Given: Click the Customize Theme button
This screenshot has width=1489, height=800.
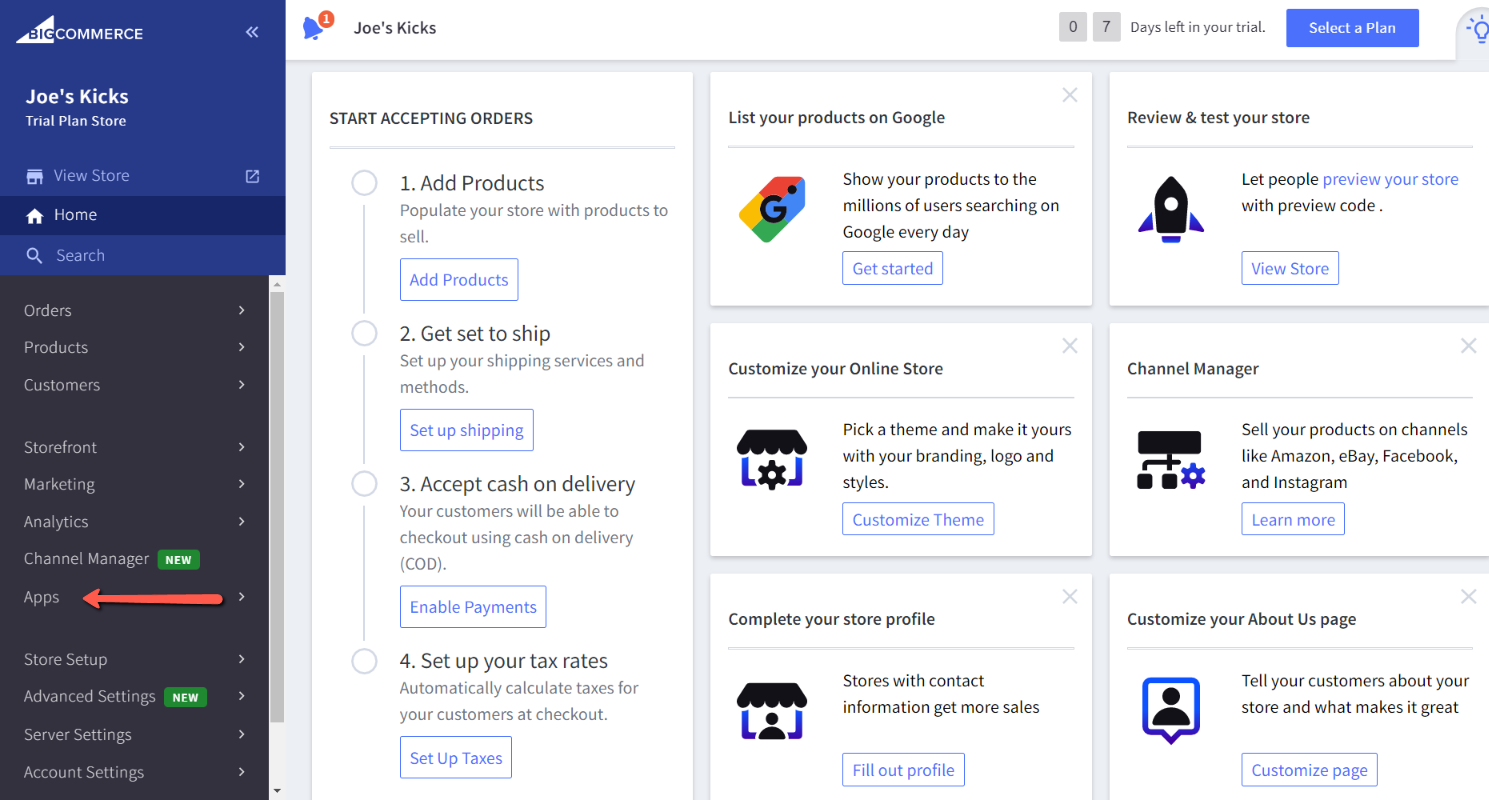Looking at the screenshot, I should coord(918,519).
